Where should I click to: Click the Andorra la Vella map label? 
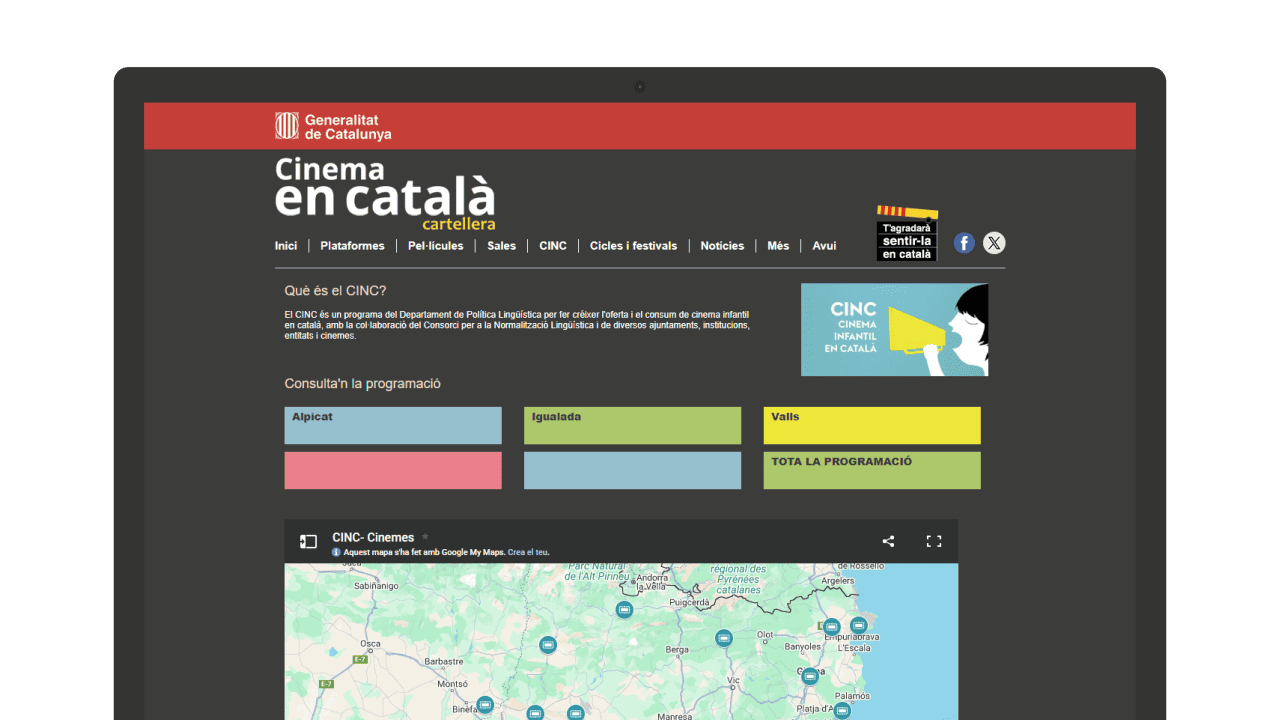tap(651, 582)
